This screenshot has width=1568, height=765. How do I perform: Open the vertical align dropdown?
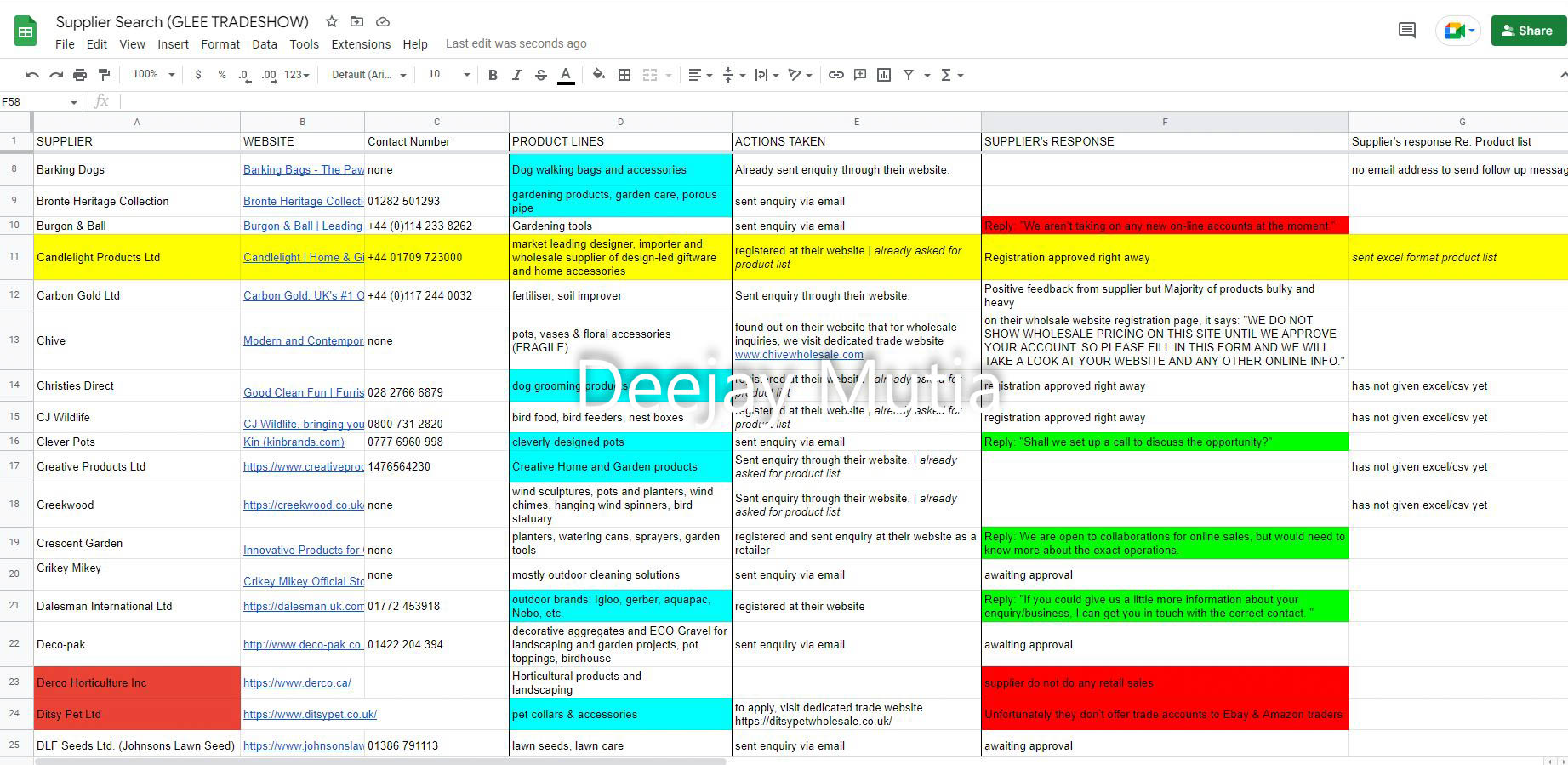pos(733,75)
